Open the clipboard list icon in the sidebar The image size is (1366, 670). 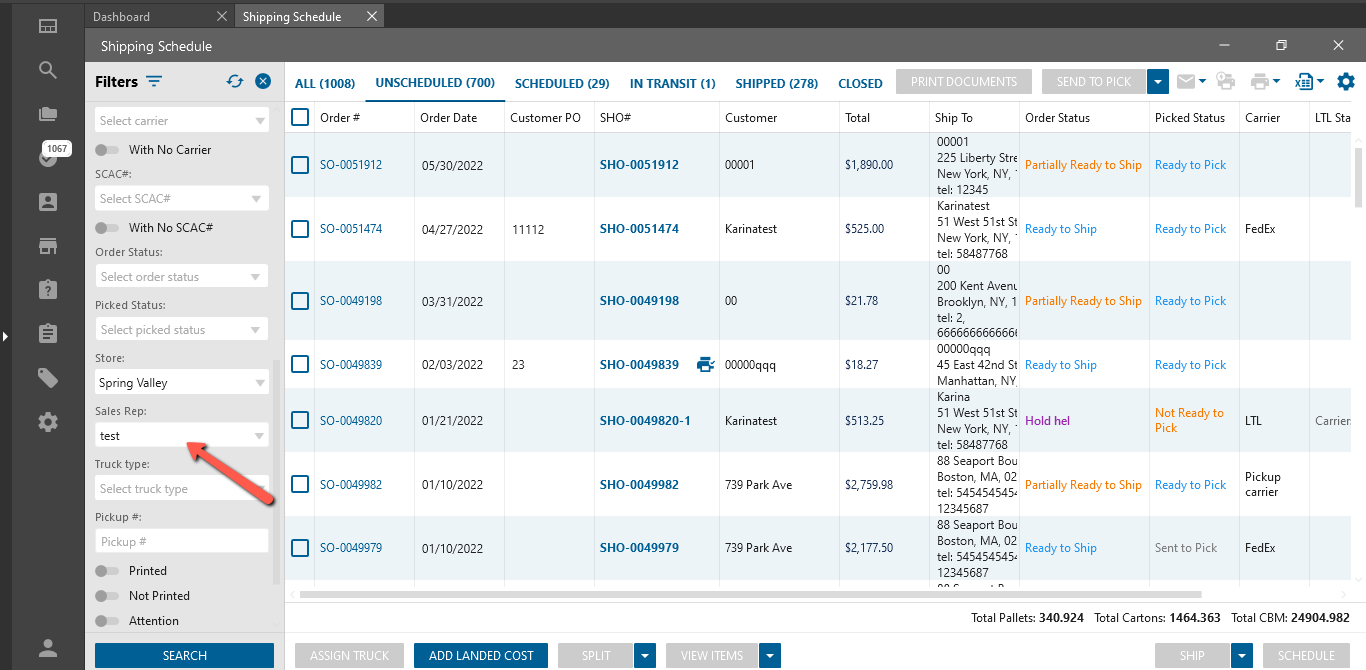click(x=48, y=333)
